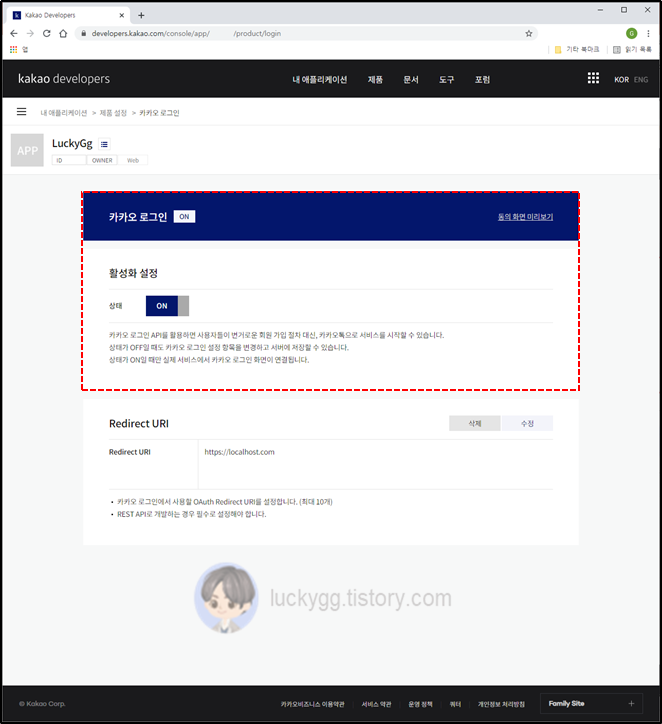Click the LuckyGg app name

(x=72, y=144)
